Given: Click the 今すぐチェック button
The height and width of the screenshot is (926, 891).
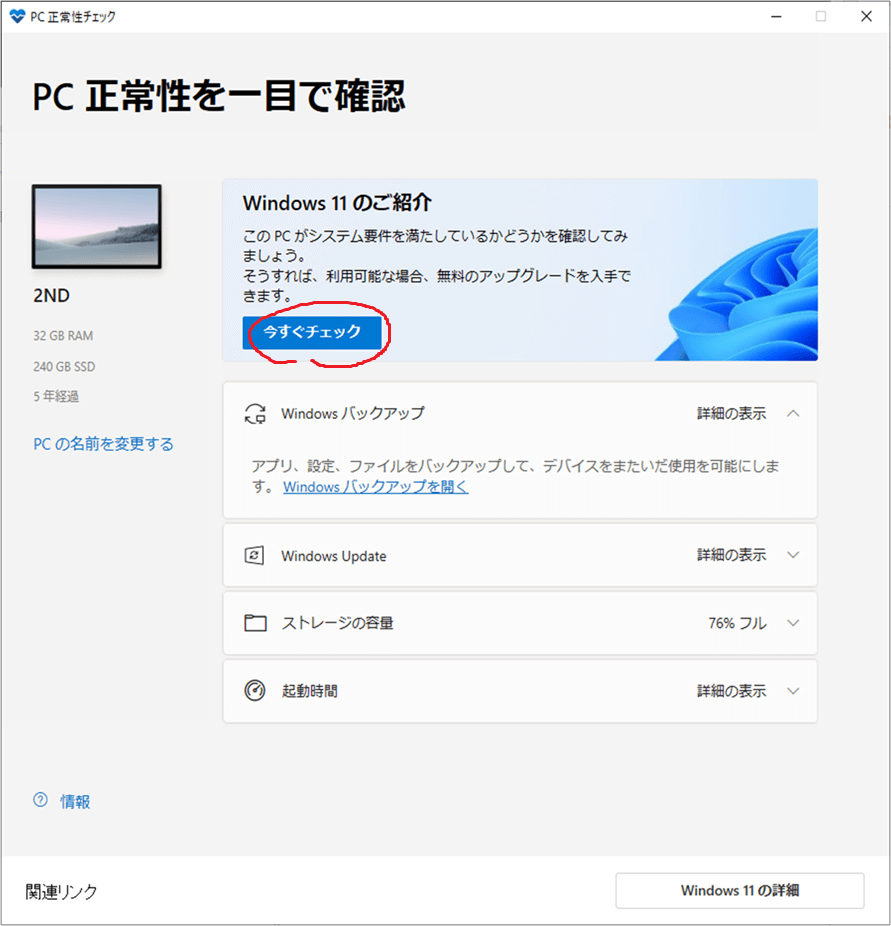Looking at the screenshot, I should [x=312, y=332].
